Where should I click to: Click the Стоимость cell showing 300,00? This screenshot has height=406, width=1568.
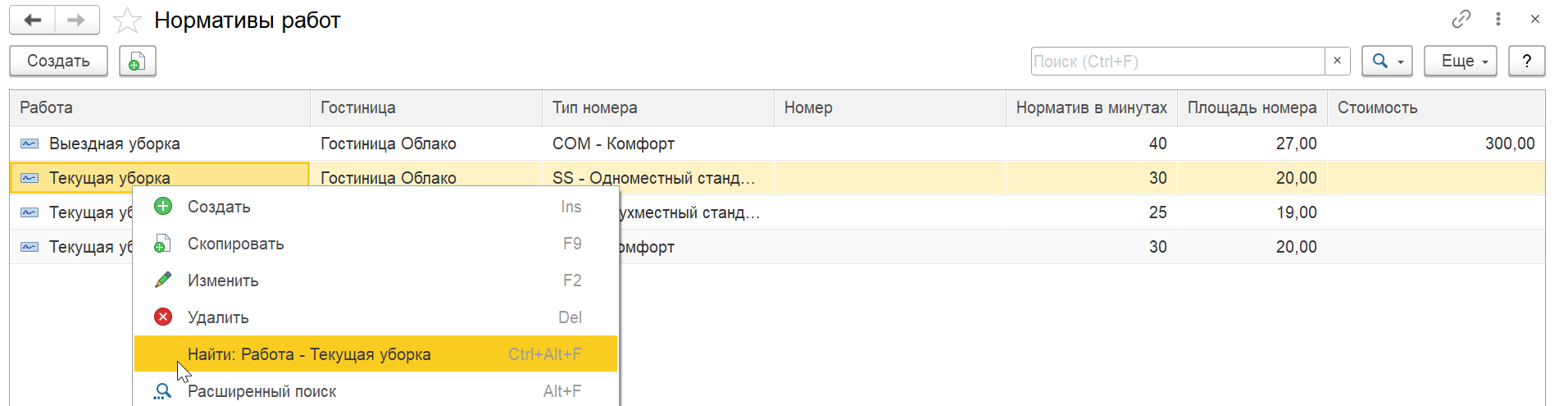point(1509,144)
